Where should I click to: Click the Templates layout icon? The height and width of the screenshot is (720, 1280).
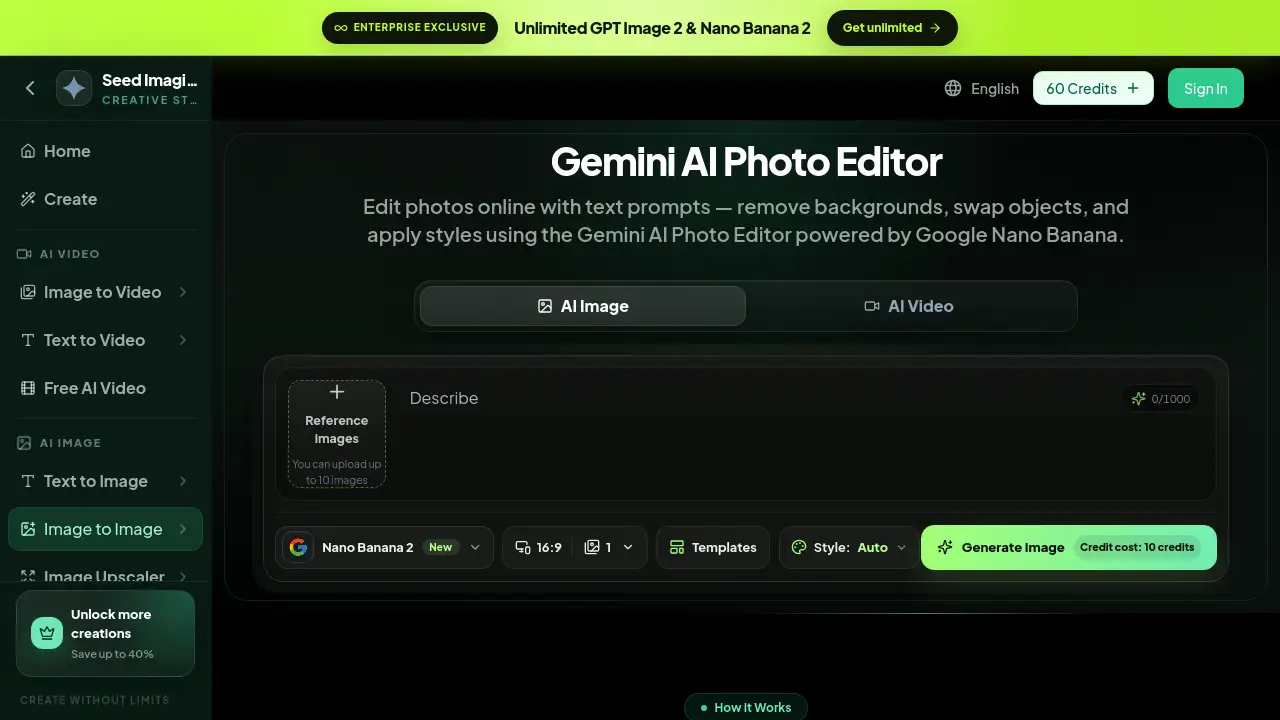click(677, 547)
